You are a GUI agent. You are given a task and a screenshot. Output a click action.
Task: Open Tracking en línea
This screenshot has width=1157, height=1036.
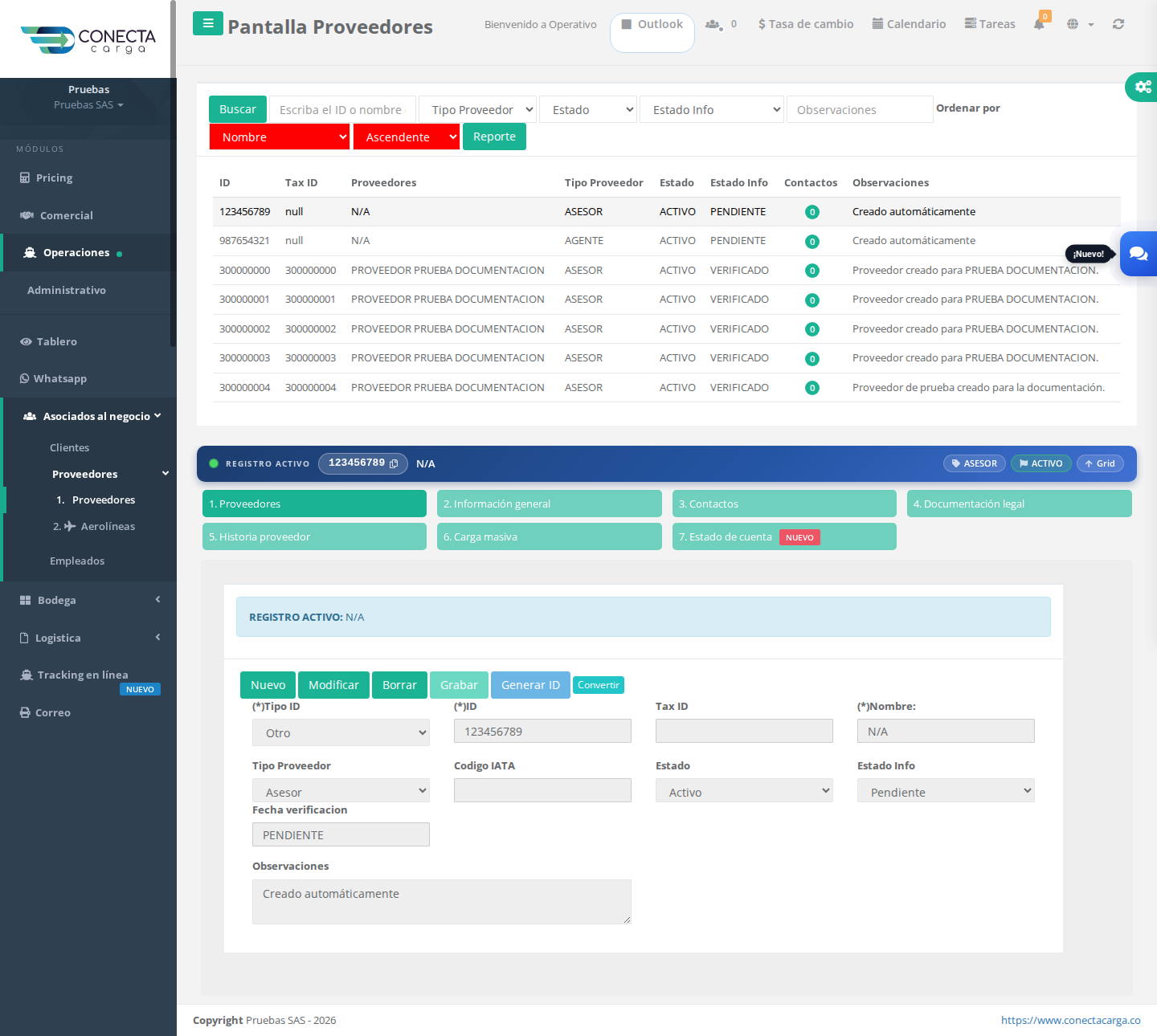(x=74, y=675)
